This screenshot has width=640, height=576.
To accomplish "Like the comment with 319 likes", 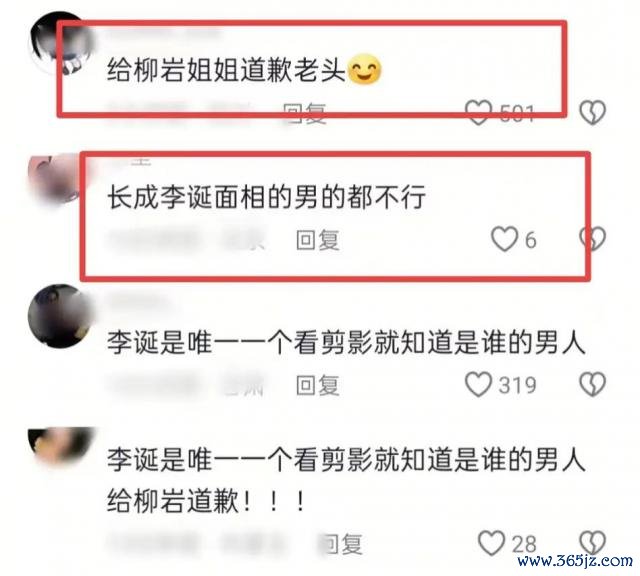I will (478, 385).
